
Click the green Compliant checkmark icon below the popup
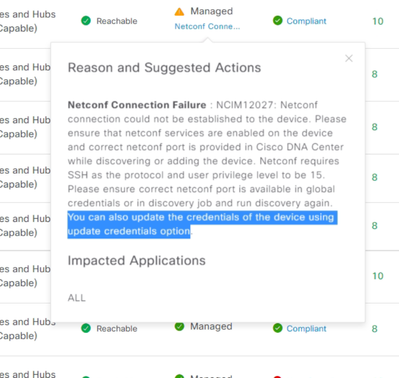[x=278, y=328]
